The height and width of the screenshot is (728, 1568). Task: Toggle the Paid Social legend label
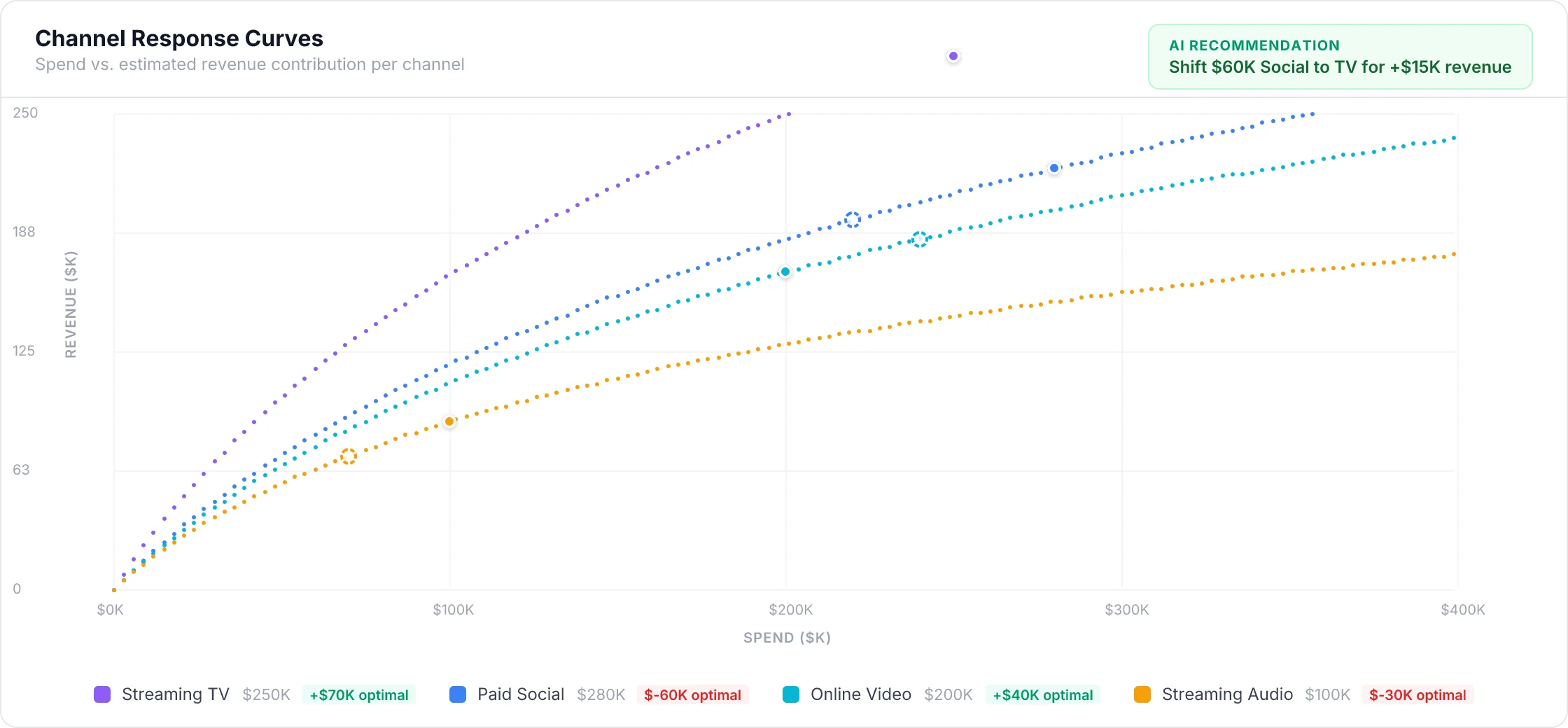click(x=521, y=694)
